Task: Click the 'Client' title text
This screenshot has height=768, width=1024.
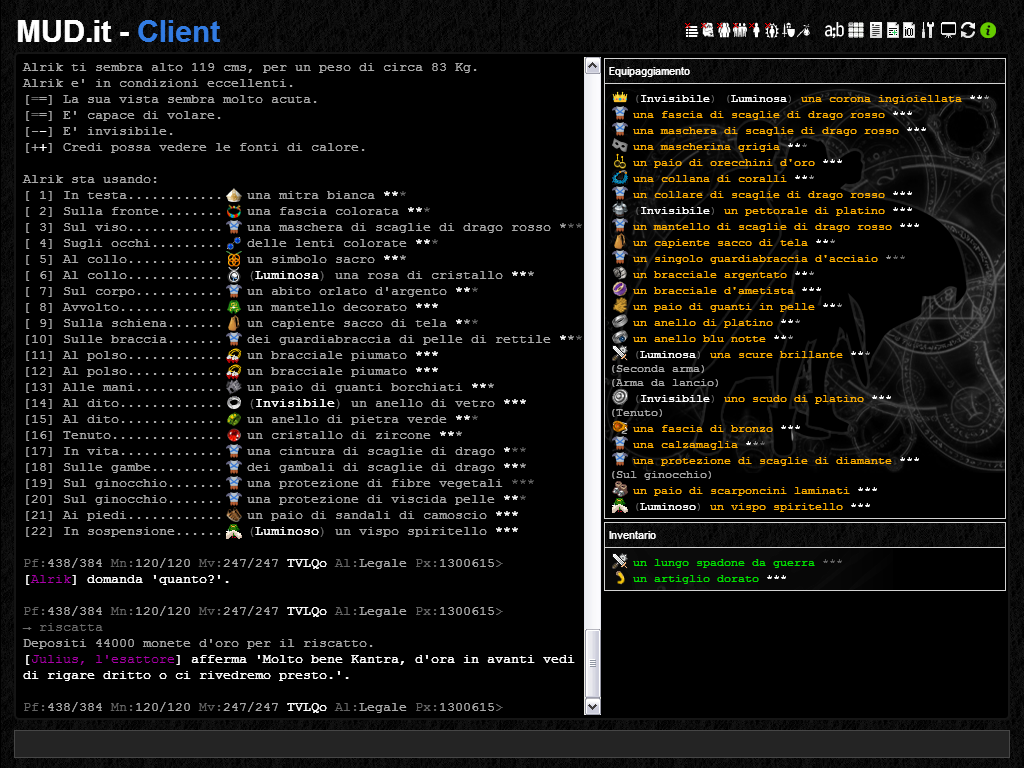Action: coord(179,31)
